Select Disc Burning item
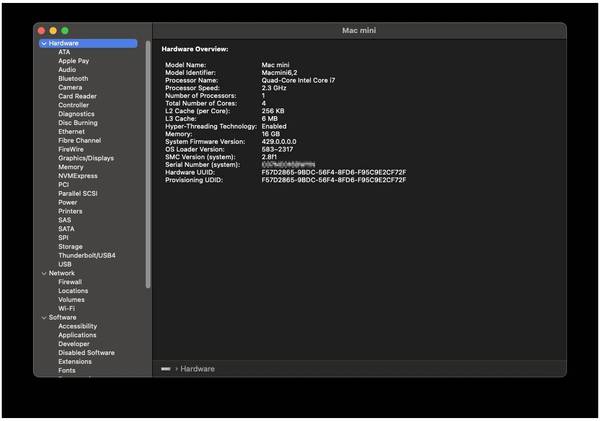The image size is (600, 421). pos(78,123)
